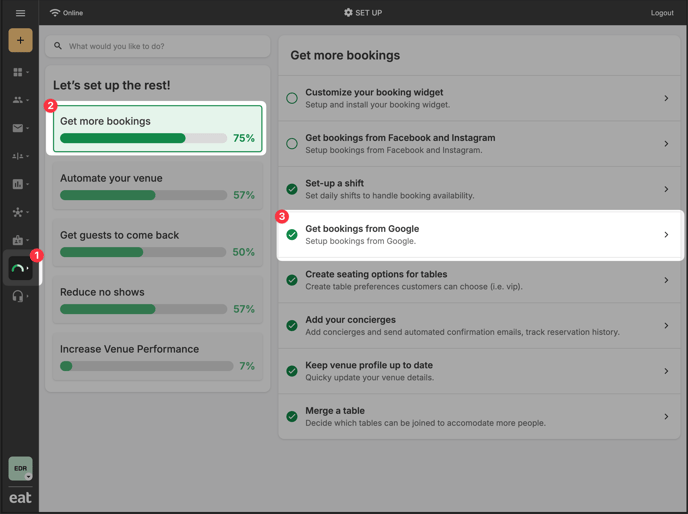Open 'Get bookings from Google' task
The width and height of the screenshot is (688, 514).
(479, 235)
